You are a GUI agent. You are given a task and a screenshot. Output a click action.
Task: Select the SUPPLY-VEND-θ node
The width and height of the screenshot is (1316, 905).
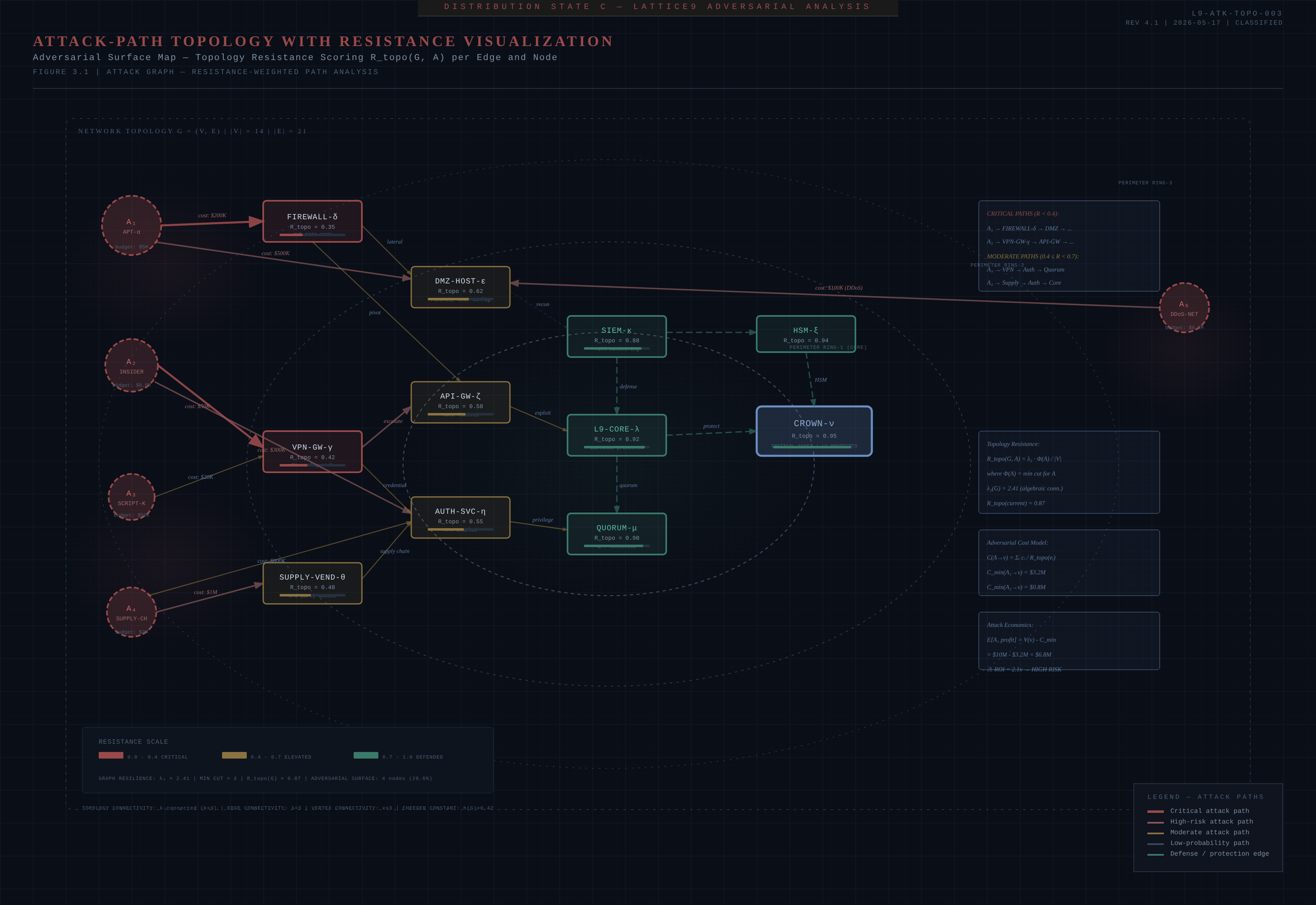coord(312,583)
